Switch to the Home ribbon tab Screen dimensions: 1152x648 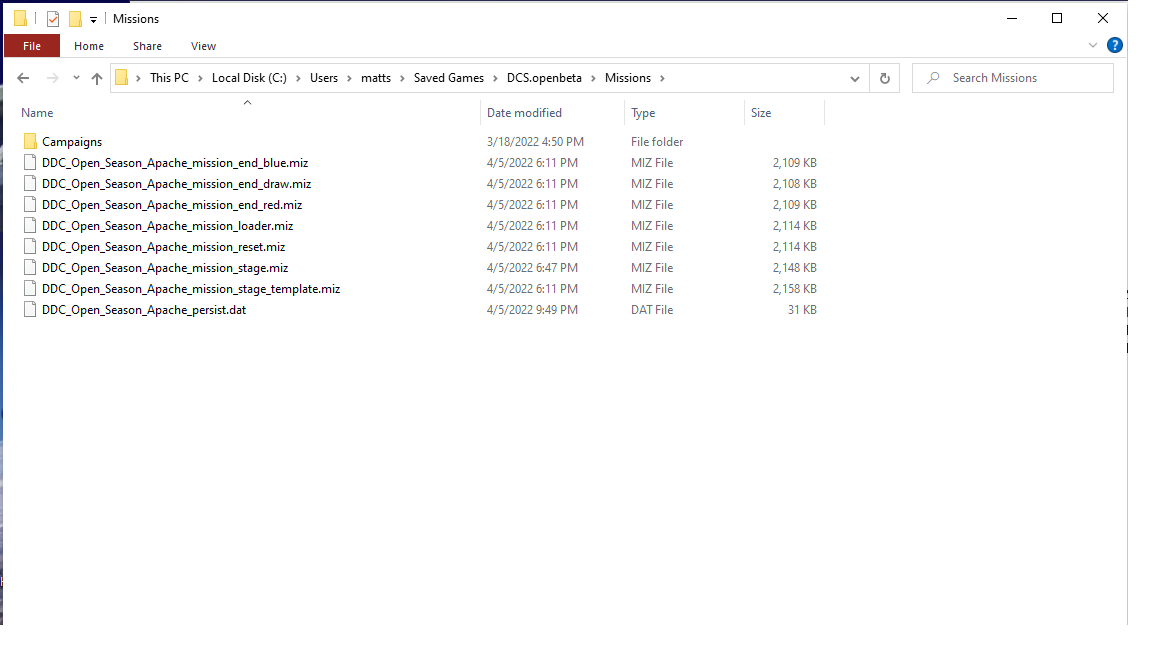(89, 46)
